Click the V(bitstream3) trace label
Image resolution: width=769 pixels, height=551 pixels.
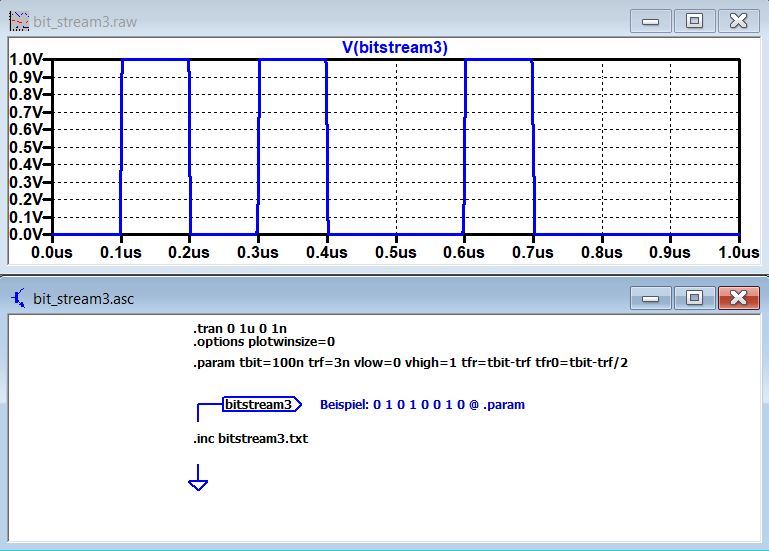click(395, 48)
